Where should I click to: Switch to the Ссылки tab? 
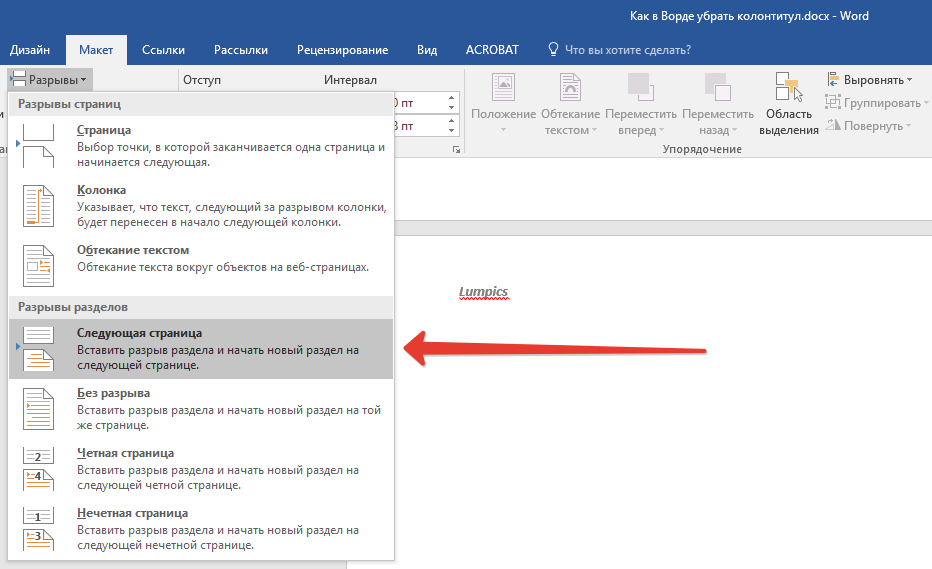pos(163,49)
